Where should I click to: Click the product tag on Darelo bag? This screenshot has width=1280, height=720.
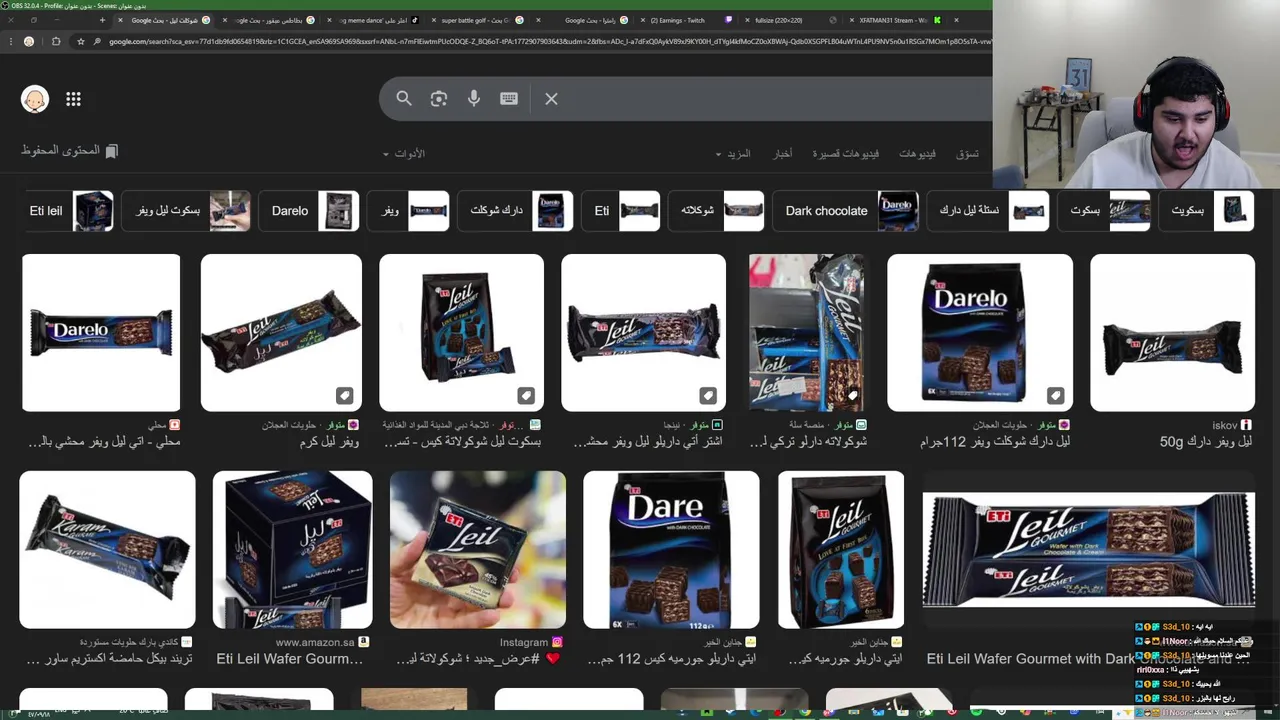click(x=1055, y=395)
